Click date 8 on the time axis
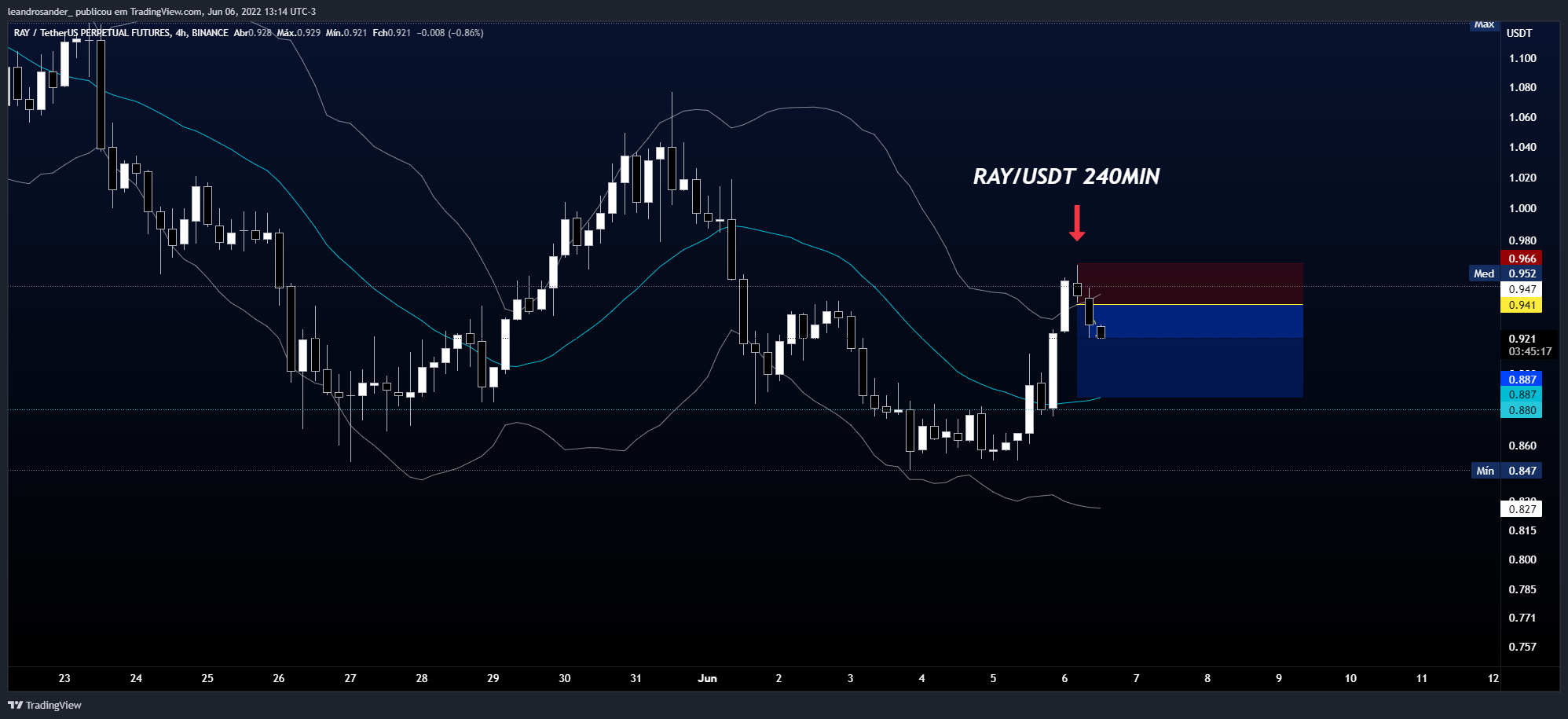This screenshot has width=1568, height=719. pos(1207,678)
